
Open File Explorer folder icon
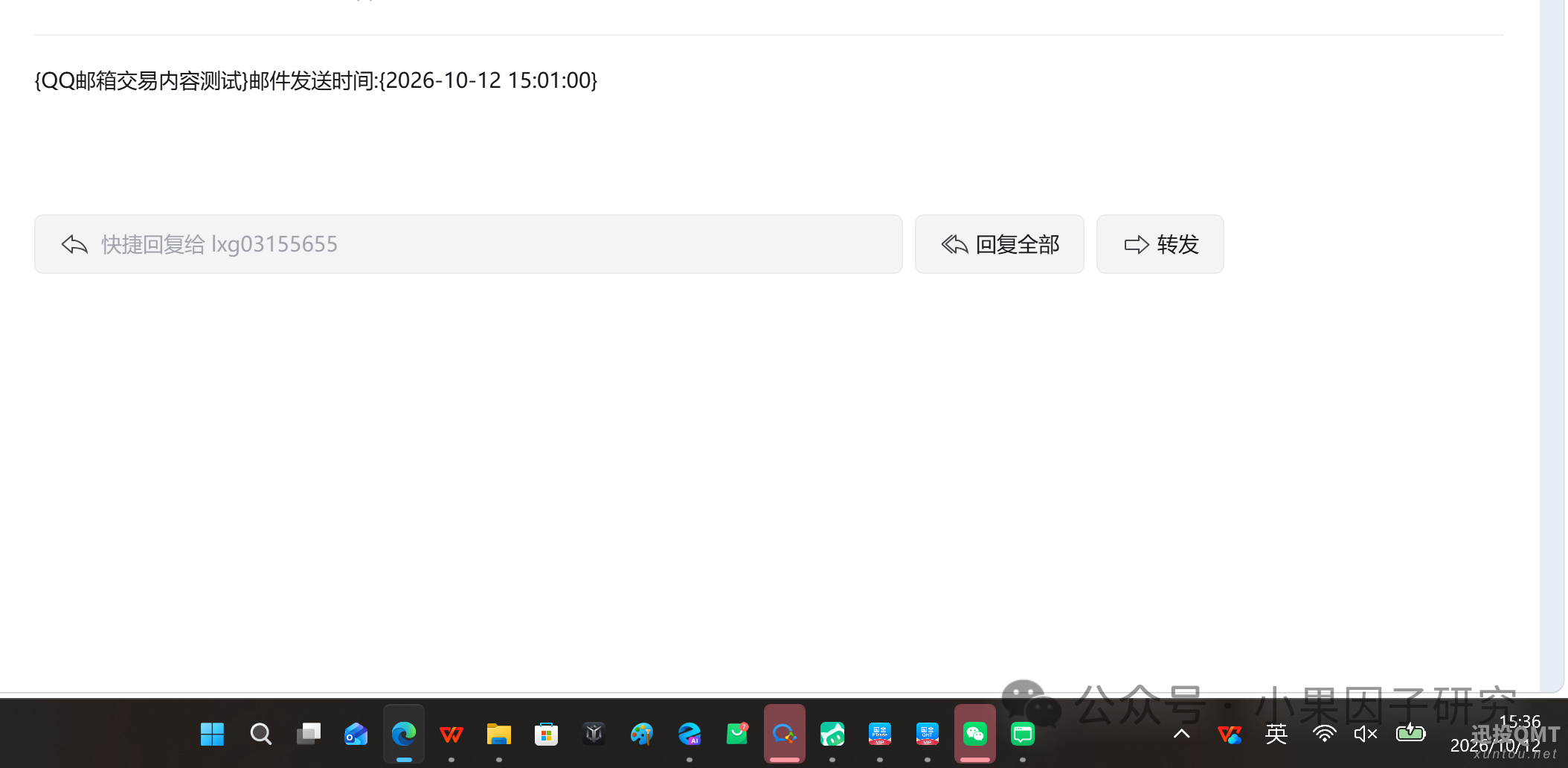[498, 735]
